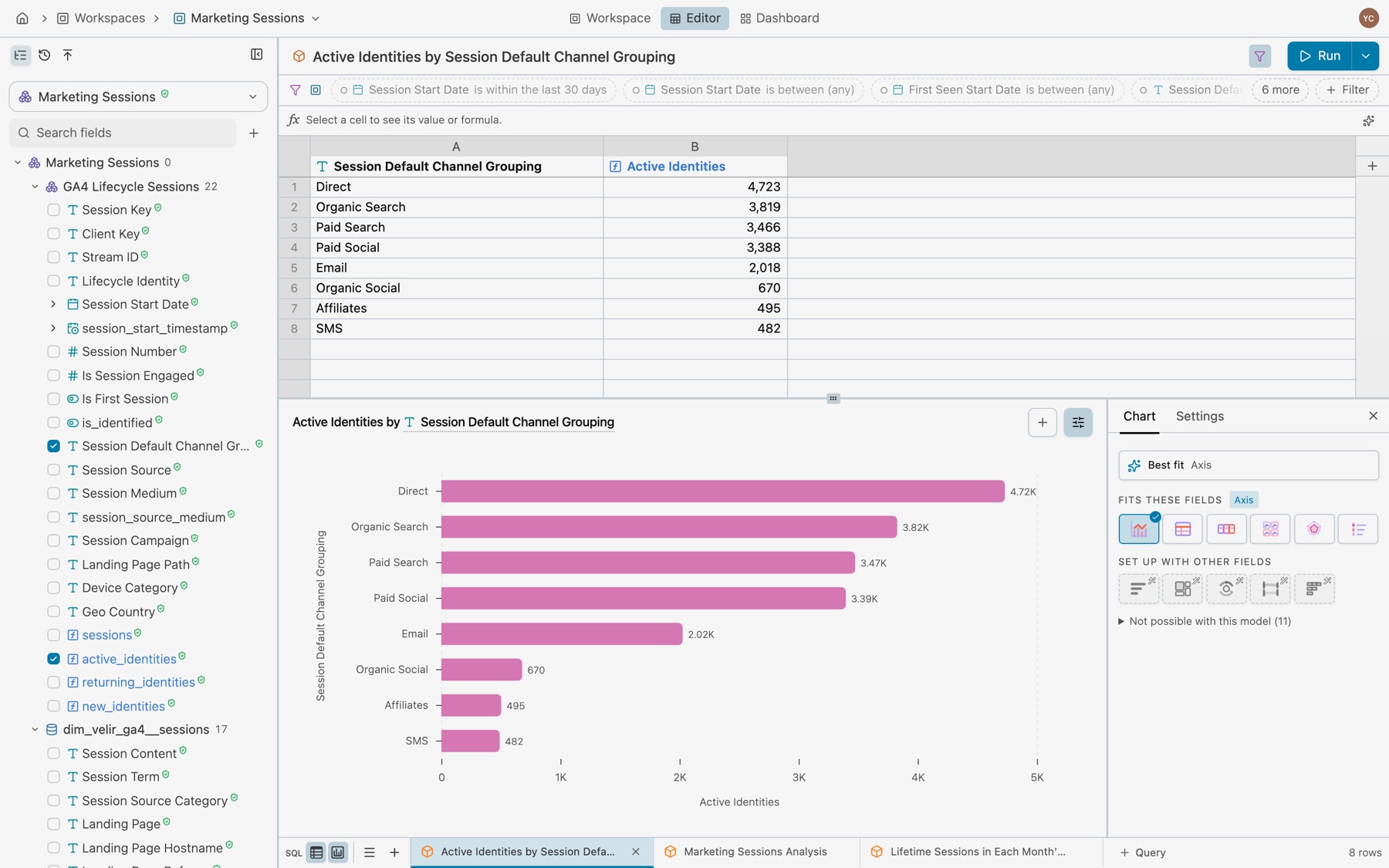This screenshot has width=1389, height=868.
Task: Open the Run options dropdown arrow
Action: [x=1365, y=56]
